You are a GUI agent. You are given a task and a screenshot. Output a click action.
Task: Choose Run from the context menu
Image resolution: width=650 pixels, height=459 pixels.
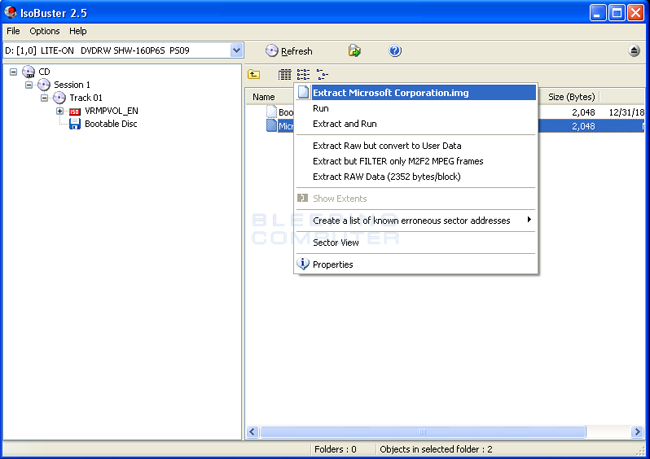[416, 108]
